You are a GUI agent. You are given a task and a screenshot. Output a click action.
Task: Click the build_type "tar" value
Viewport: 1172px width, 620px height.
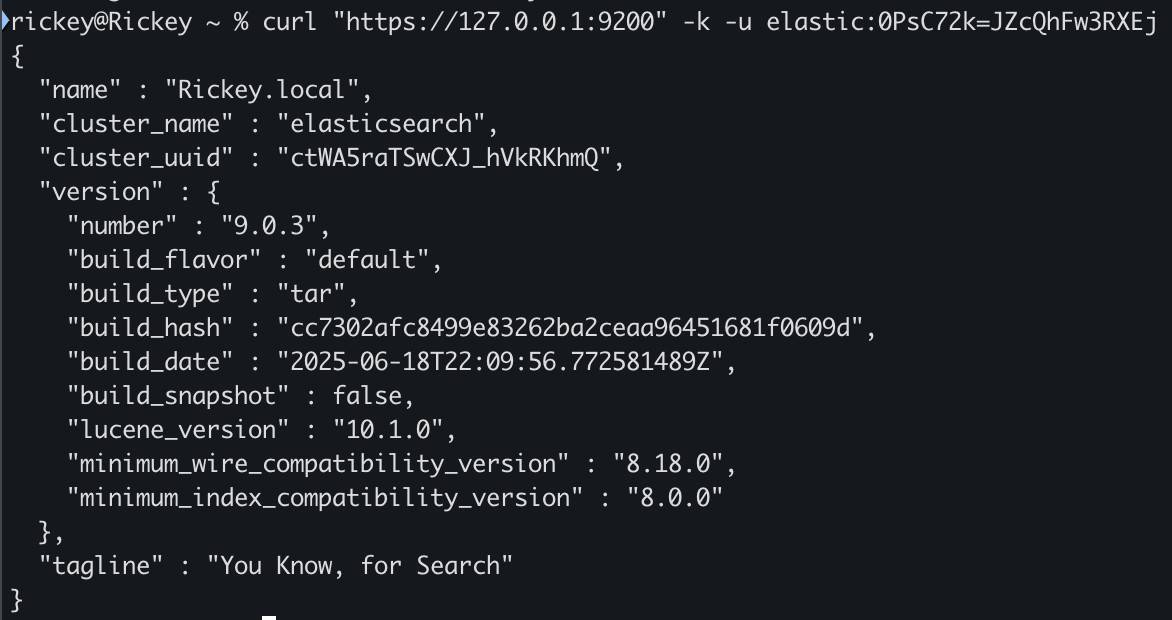[x=311, y=293]
